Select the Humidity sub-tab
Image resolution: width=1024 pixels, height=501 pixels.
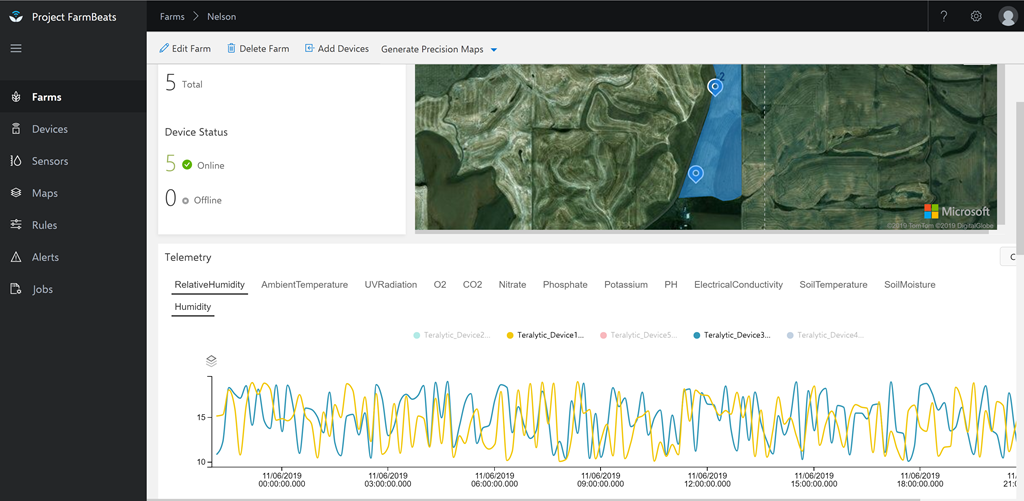[x=193, y=306]
